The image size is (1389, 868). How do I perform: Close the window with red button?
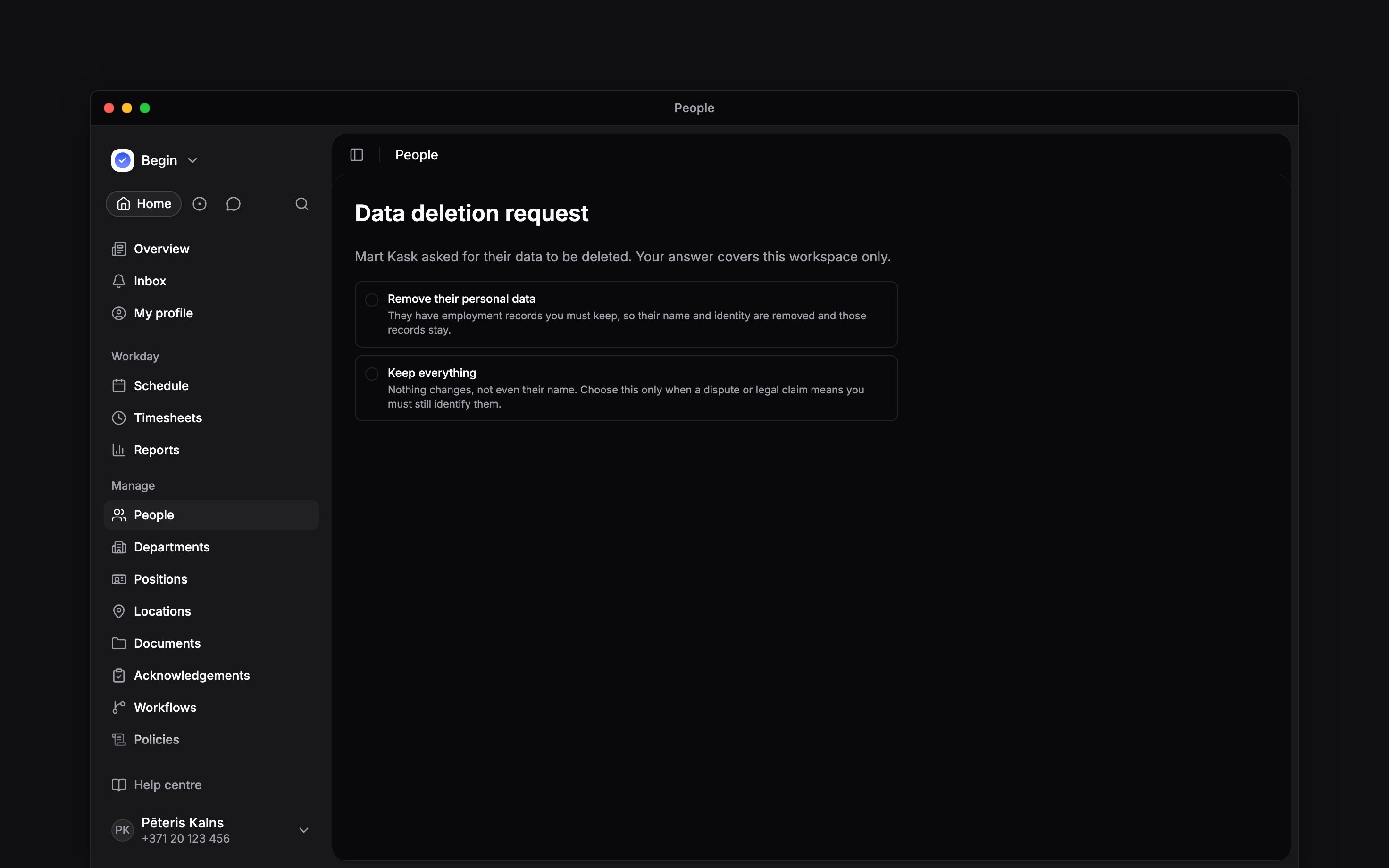point(109,108)
